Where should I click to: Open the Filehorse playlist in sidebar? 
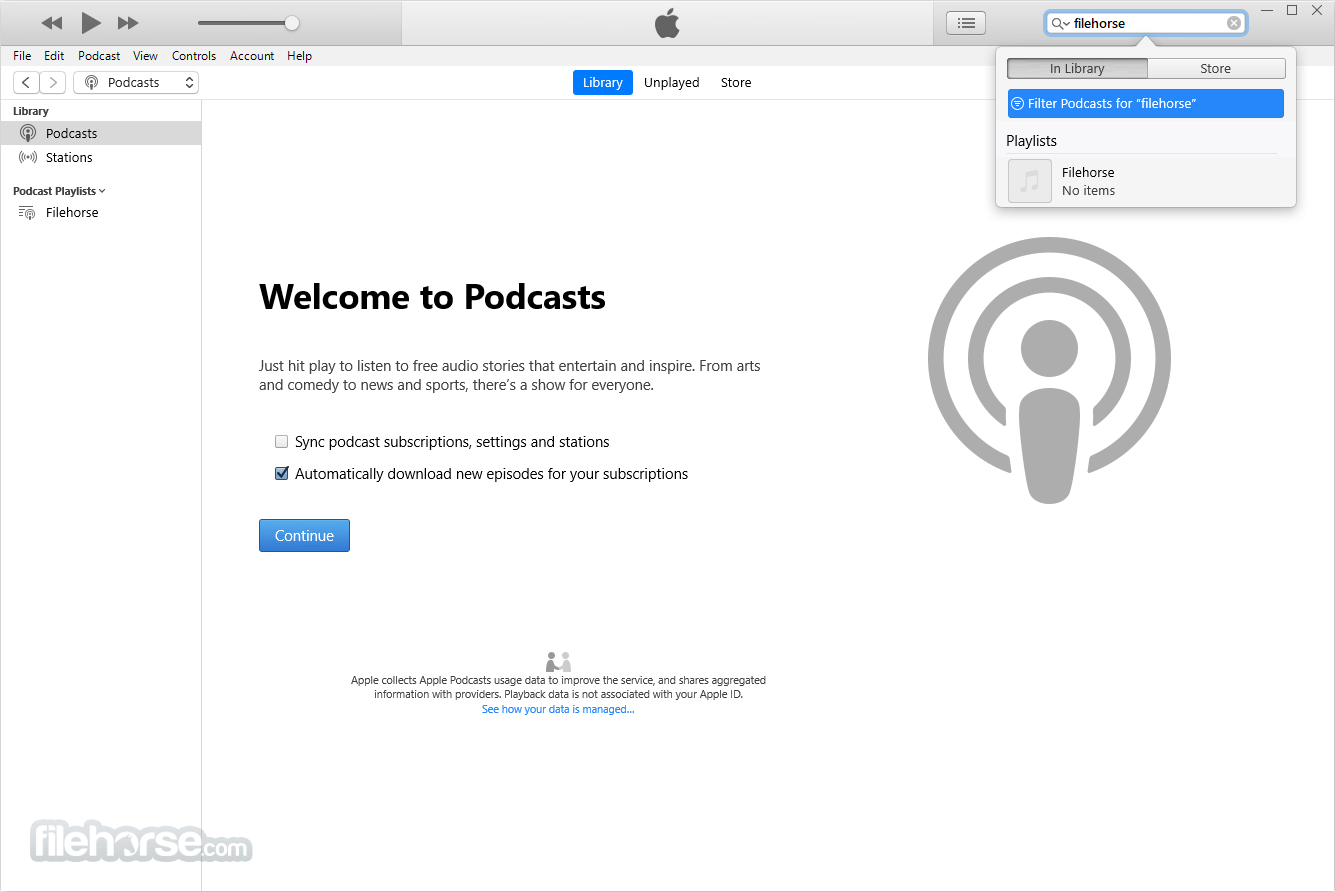(x=101, y=212)
